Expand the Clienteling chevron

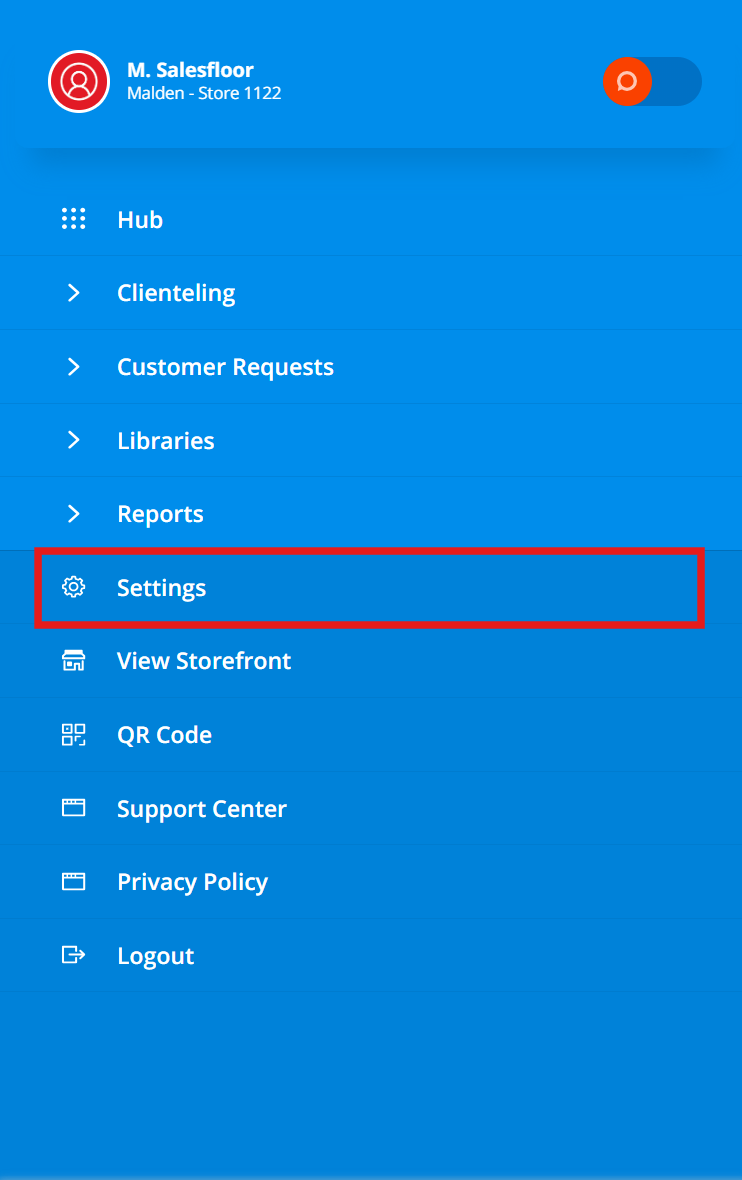coord(73,293)
